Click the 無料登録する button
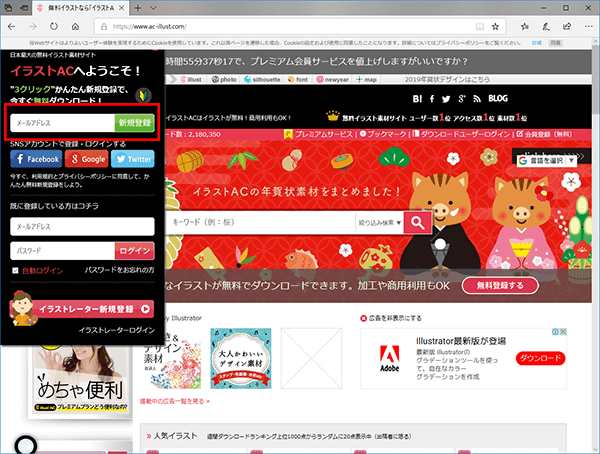 pos(500,285)
